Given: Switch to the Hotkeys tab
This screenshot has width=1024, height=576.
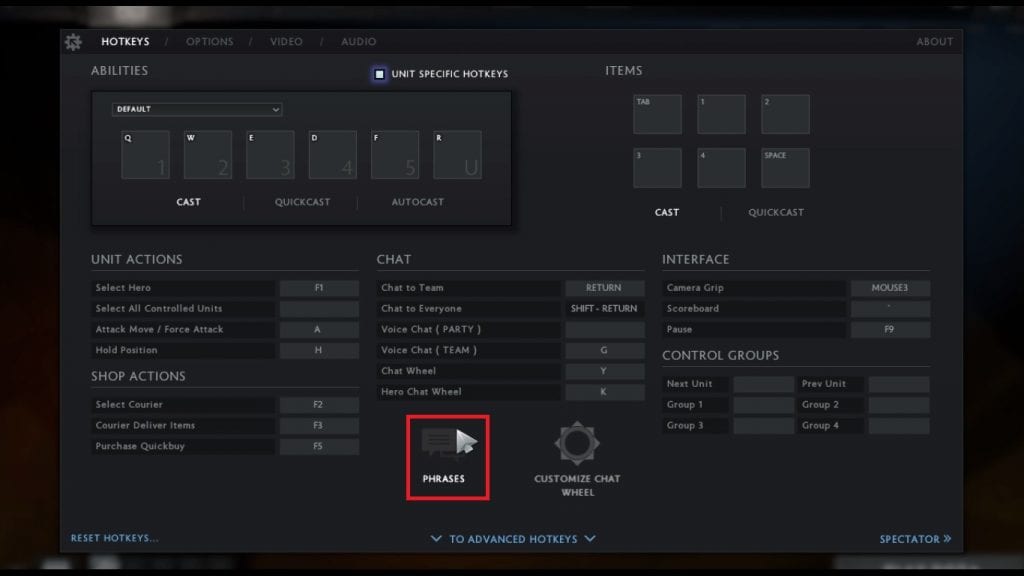Looking at the screenshot, I should pyautogui.click(x=125, y=41).
